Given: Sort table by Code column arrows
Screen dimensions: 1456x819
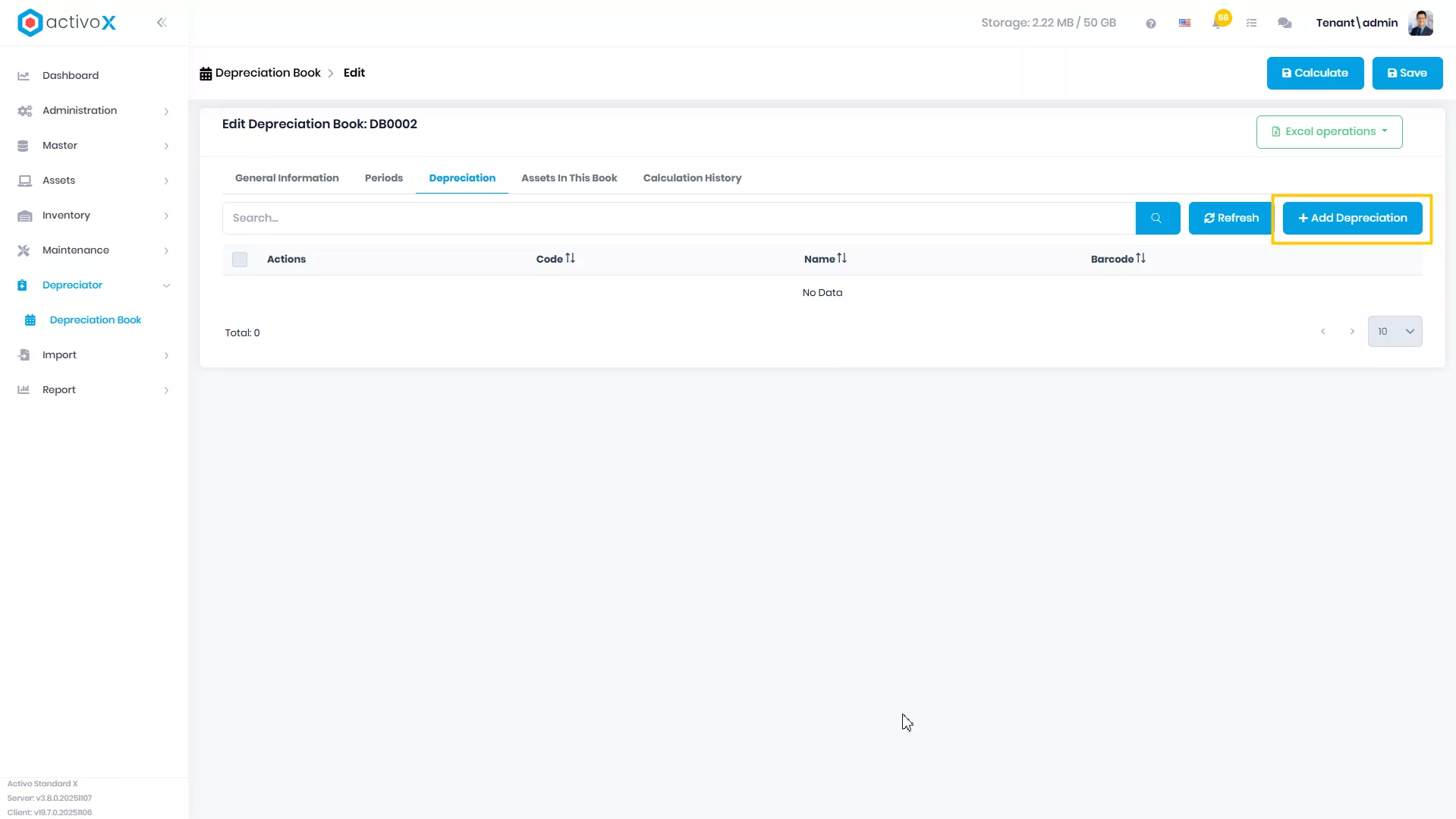Looking at the screenshot, I should pos(571,259).
